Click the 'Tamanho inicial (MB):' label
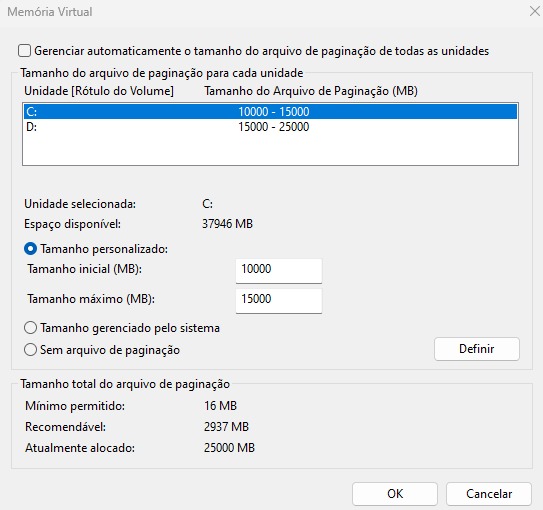 pyautogui.click(x=84, y=269)
